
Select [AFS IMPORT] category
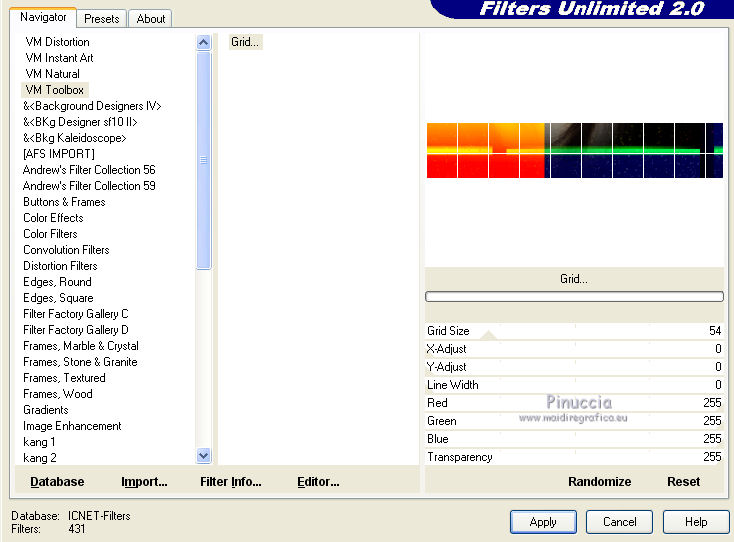(59, 154)
